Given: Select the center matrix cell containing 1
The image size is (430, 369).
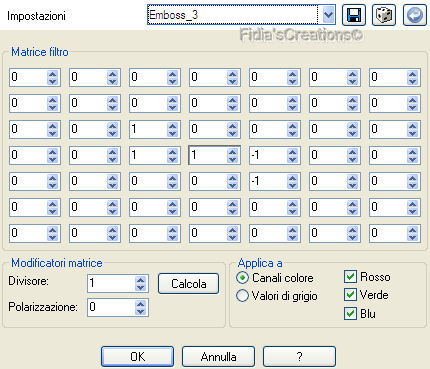Looking at the screenshot, I should pyautogui.click(x=208, y=155).
